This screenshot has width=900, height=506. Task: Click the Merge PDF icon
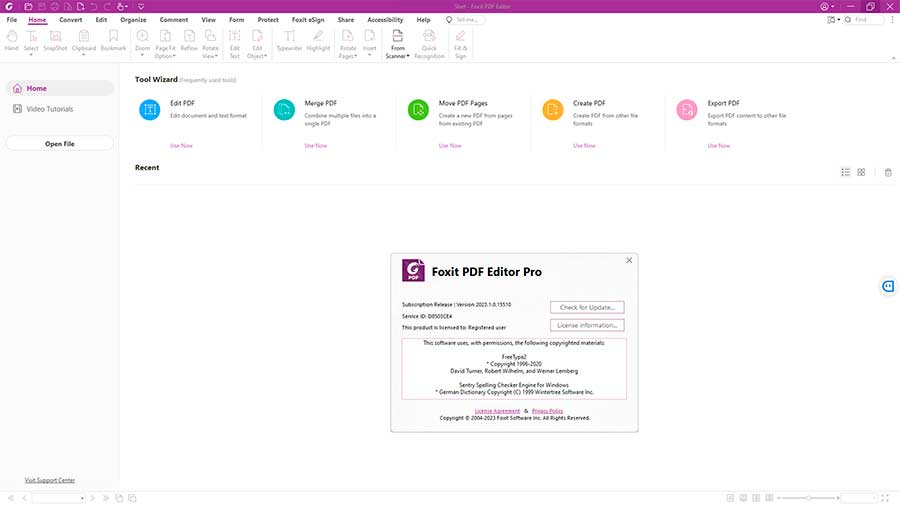[285, 110]
